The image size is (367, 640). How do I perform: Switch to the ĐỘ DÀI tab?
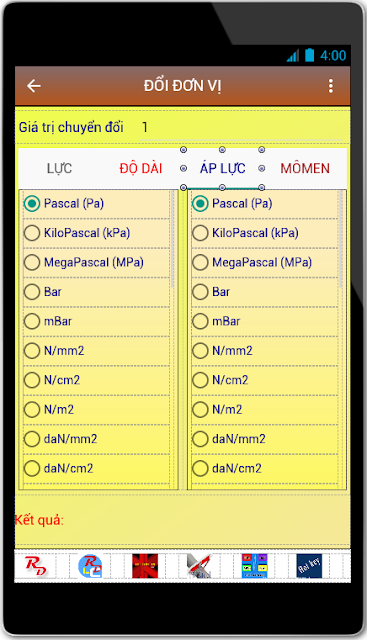pos(141,168)
